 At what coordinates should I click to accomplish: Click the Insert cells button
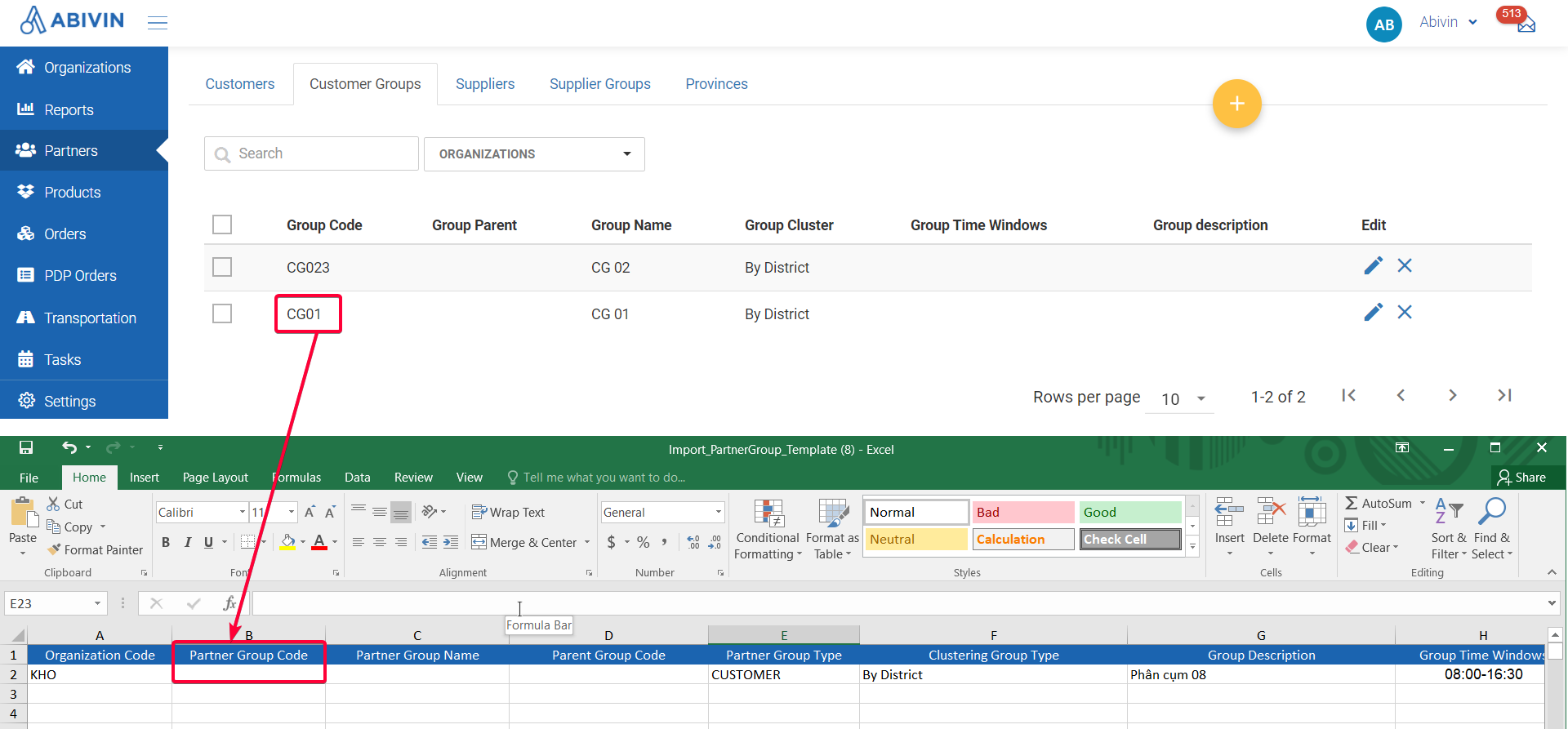pos(1229,527)
